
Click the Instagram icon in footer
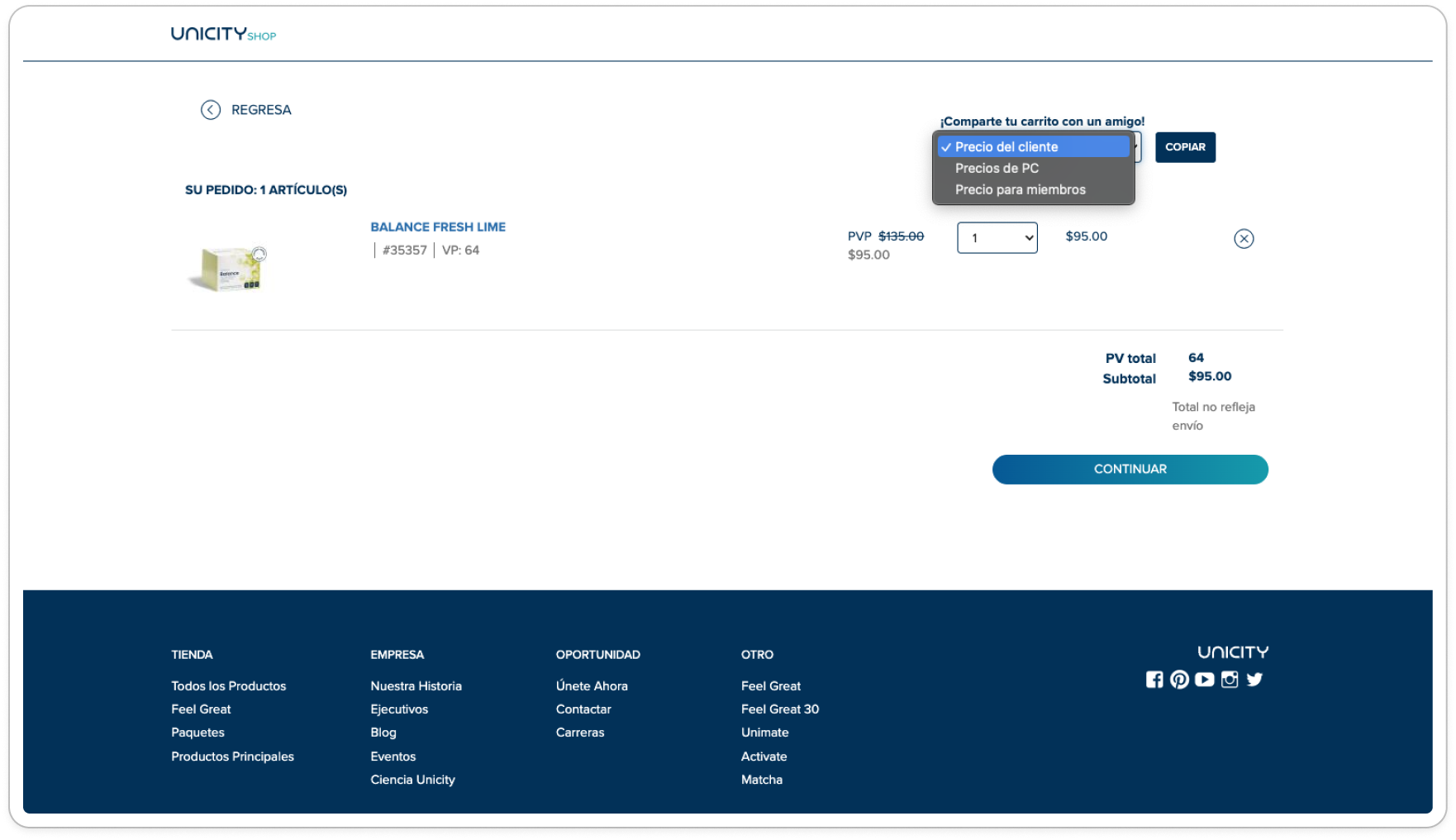(x=1230, y=680)
